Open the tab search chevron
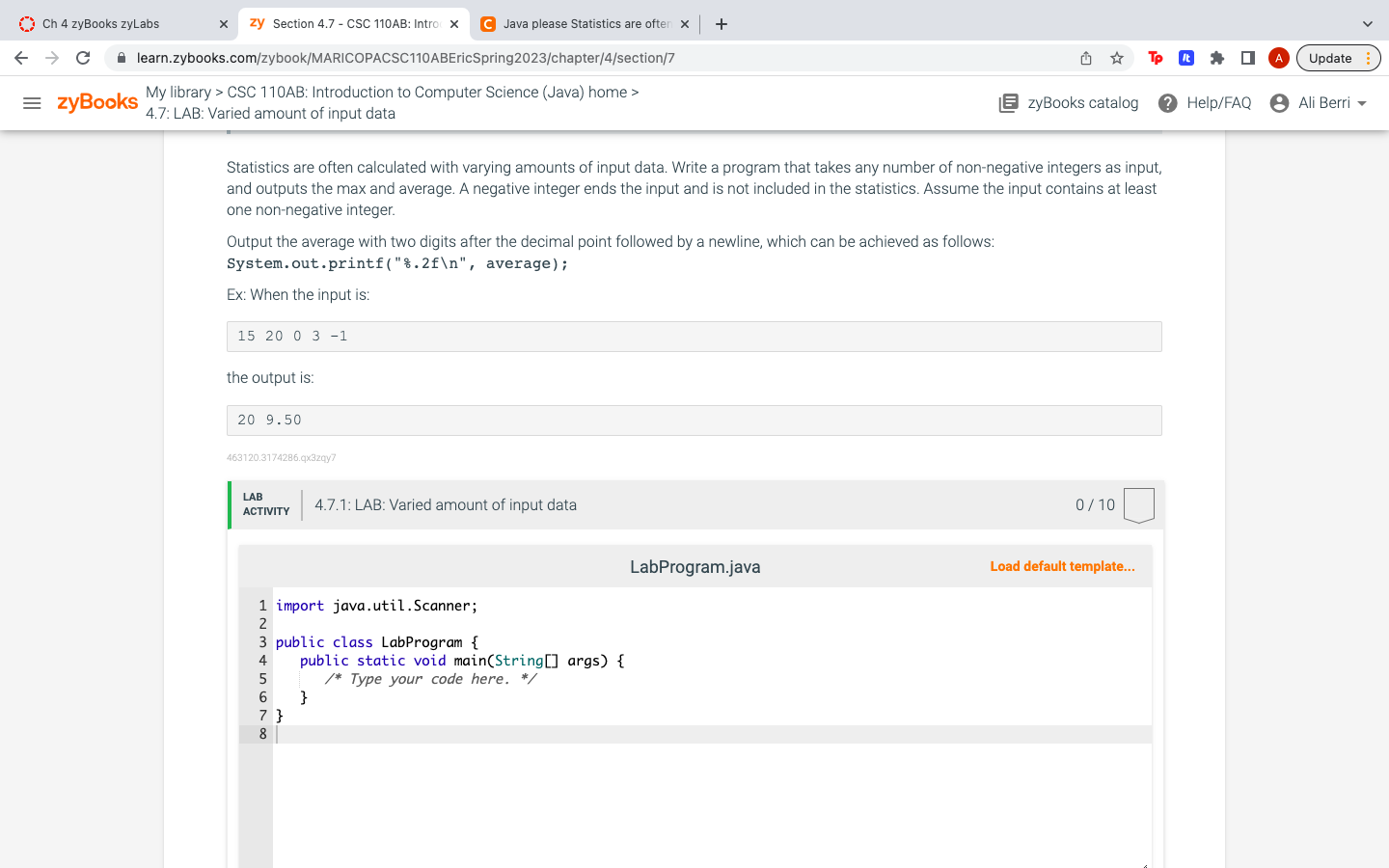Viewport: 1389px width, 868px height. point(1366,22)
